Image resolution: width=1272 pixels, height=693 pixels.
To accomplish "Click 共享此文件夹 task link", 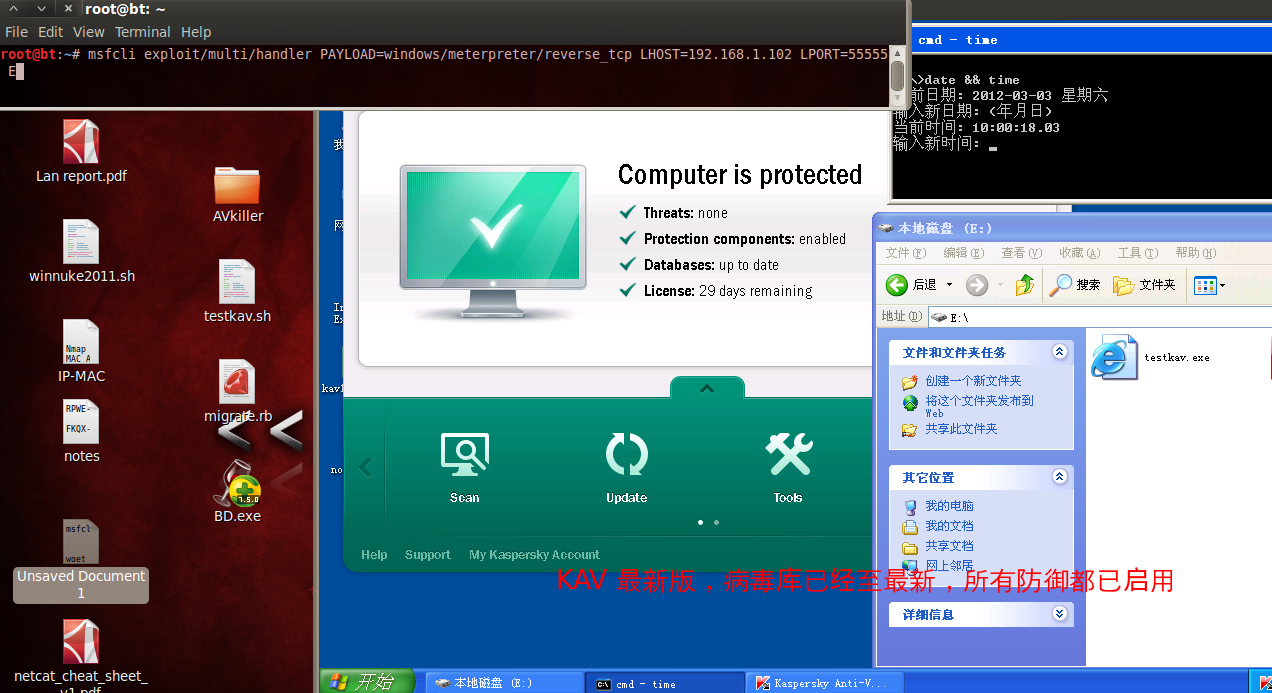I will (x=961, y=429).
